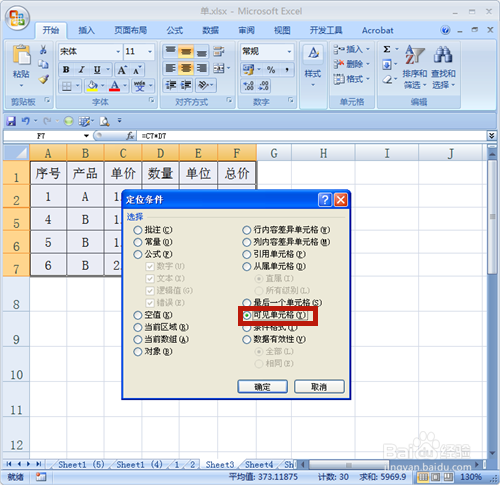The height and width of the screenshot is (485, 500).
Task: Open the font size 11 dropdown
Action: coord(150,51)
